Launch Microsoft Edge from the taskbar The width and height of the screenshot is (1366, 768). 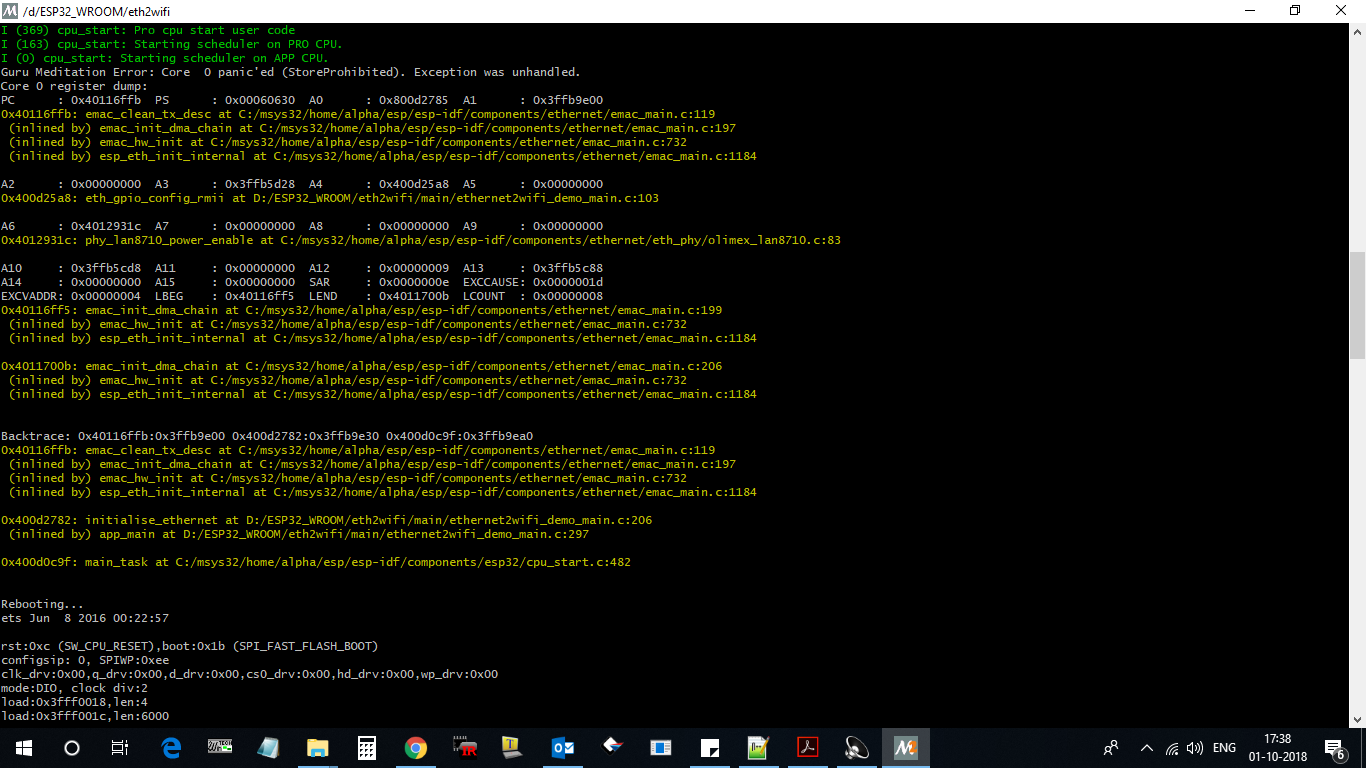(171, 748)
